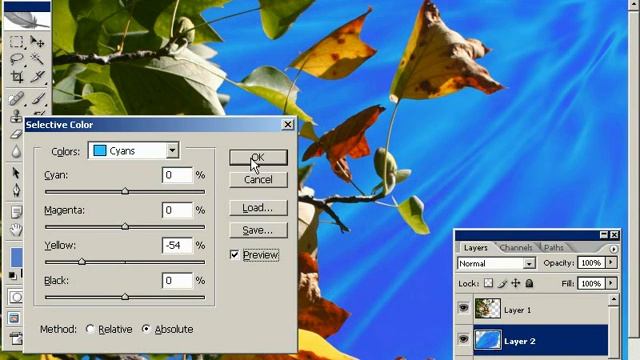640x360 pixels.
Task: Hide Layer 2 with its eye icon
Action: click(x=464, y=339)
